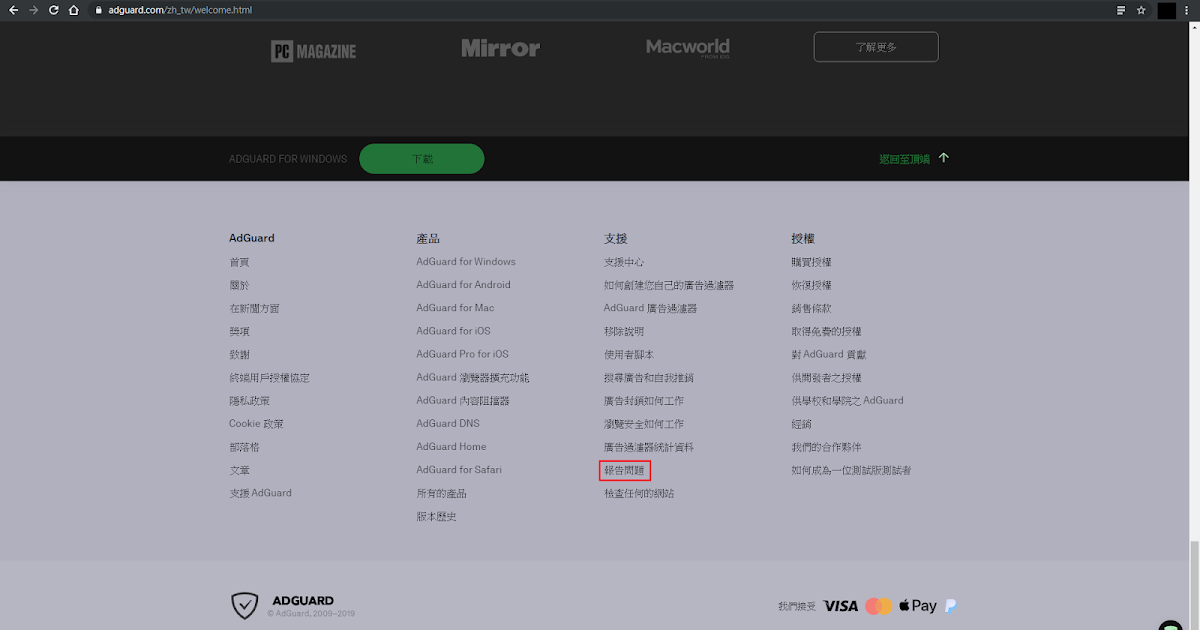
Task: Click the browser forward arrow
Action: [33, 10]
